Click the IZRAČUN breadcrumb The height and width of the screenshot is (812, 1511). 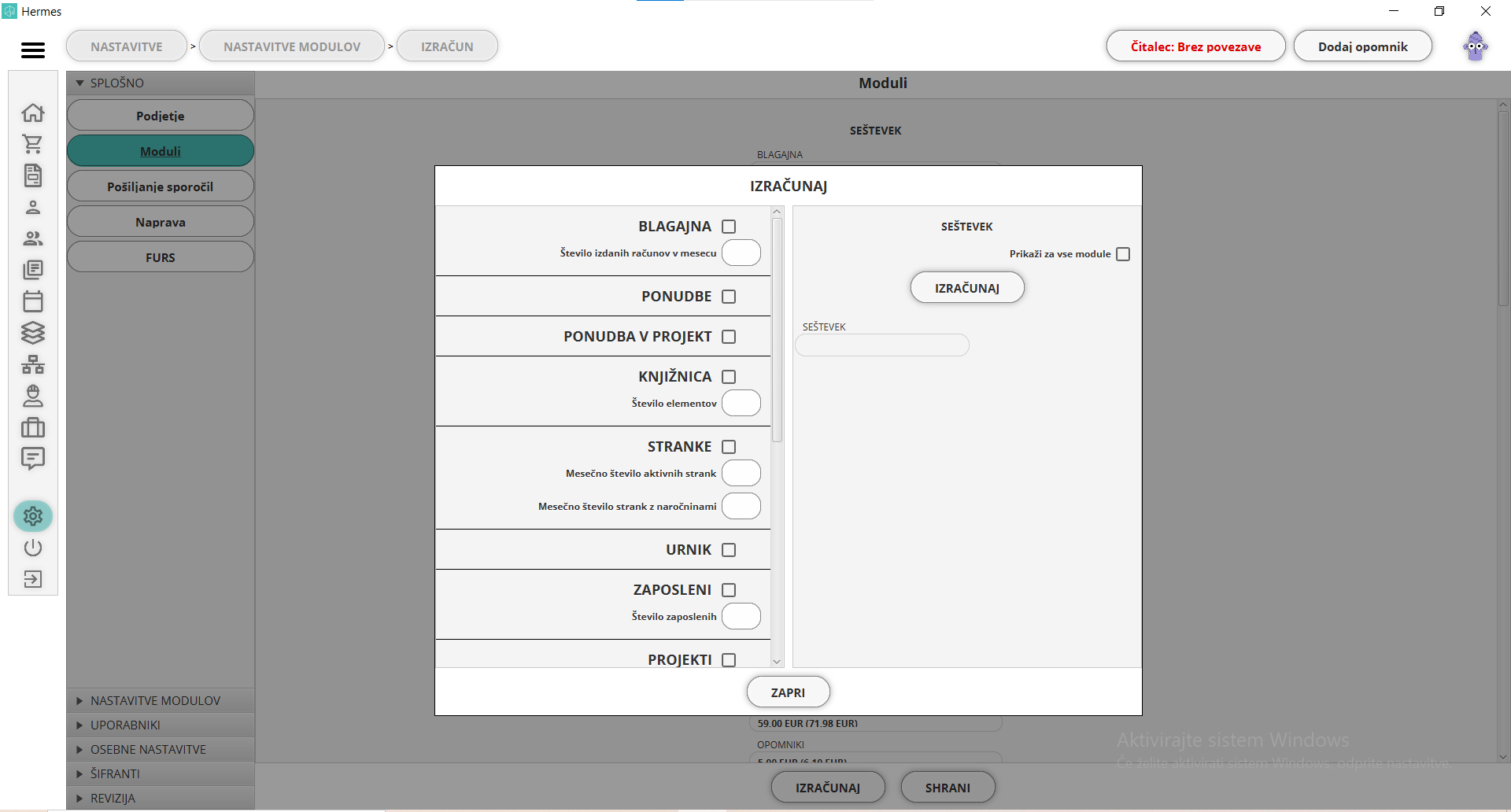click(x=447, y=46)
